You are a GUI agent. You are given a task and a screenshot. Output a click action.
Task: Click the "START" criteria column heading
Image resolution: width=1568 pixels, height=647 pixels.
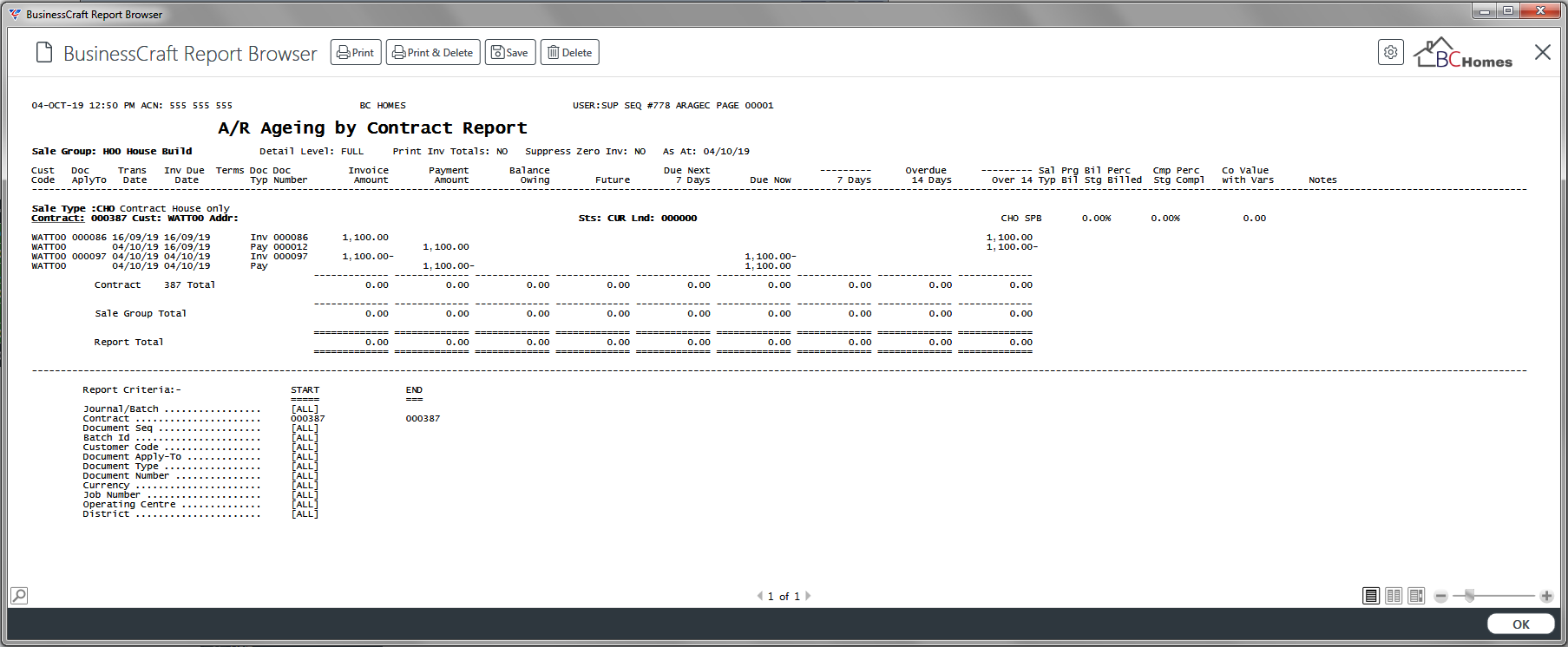[305, 390]
